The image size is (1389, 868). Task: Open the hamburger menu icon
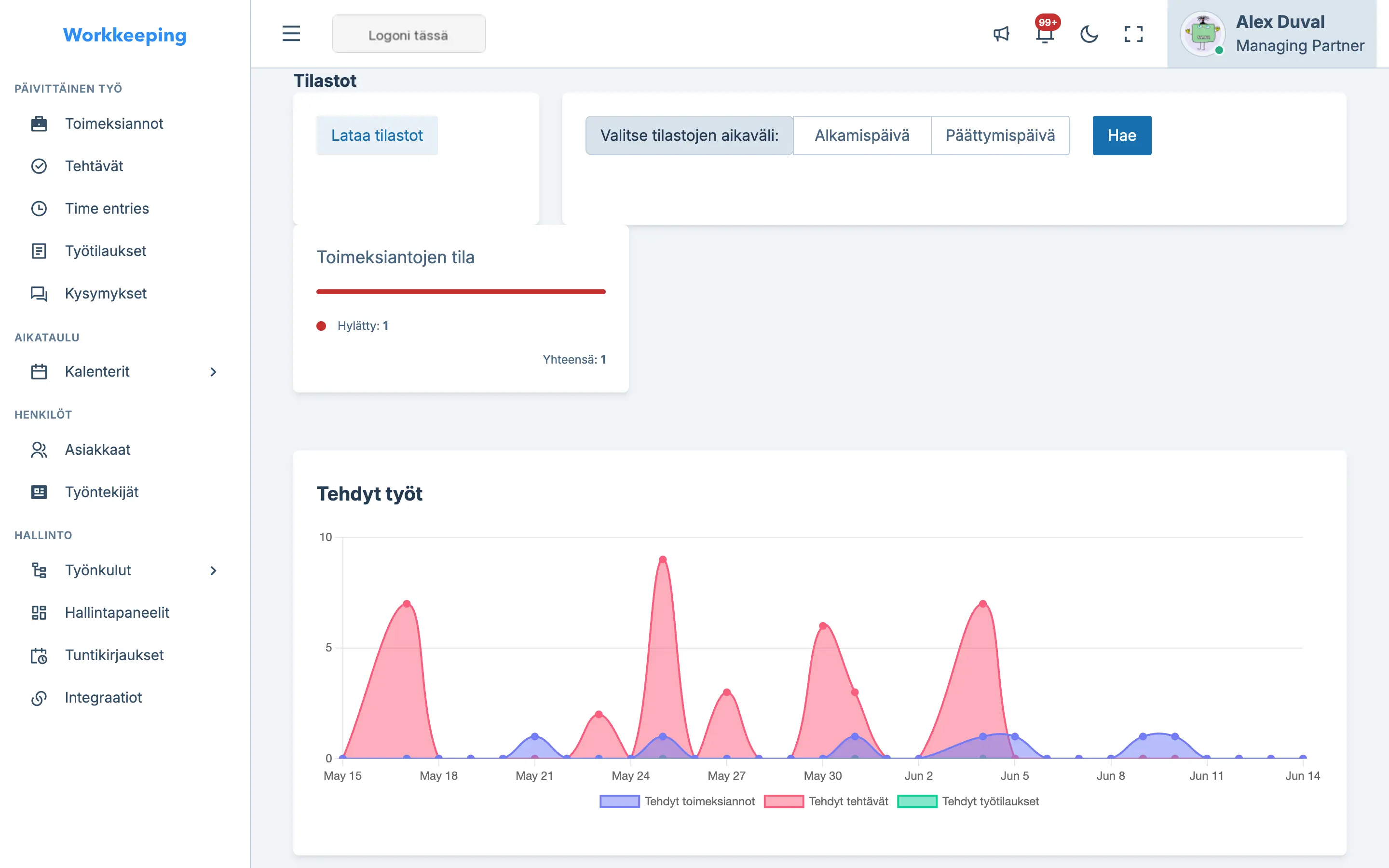tap(291, 34)
